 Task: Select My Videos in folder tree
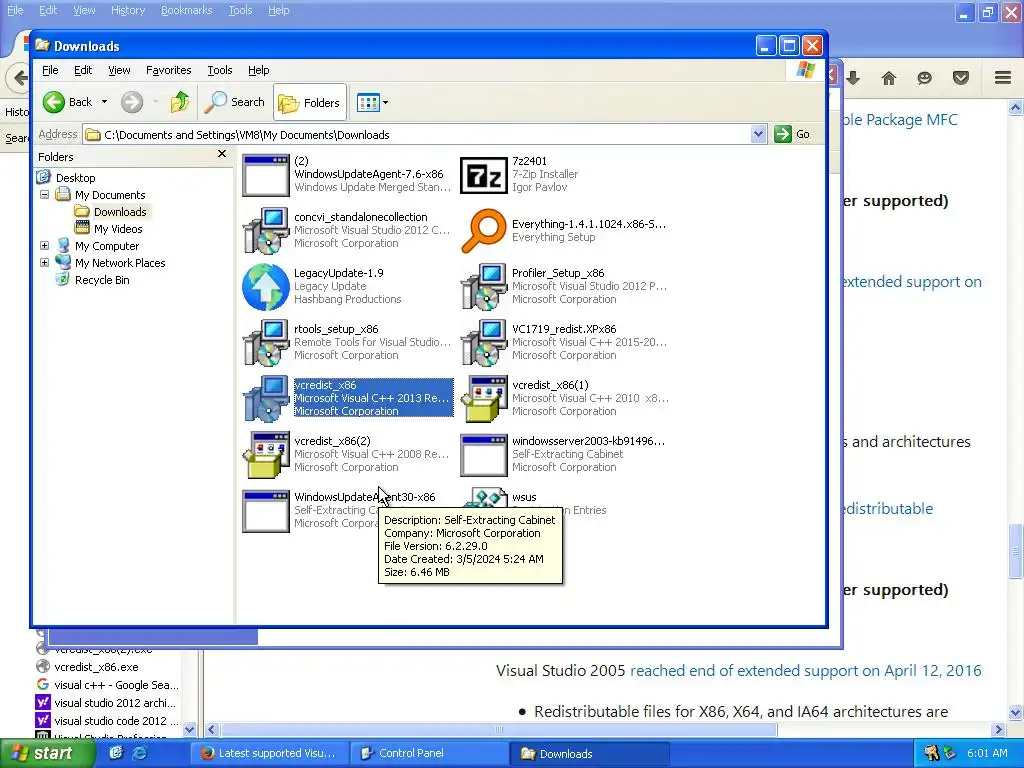[x=118, y=229]
